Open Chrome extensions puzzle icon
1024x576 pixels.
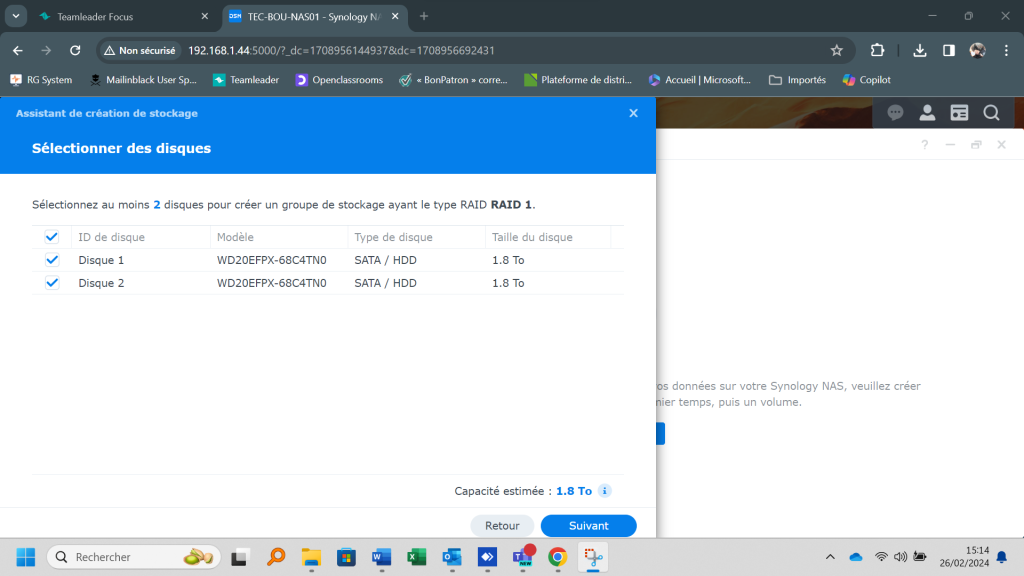point(877,50)
